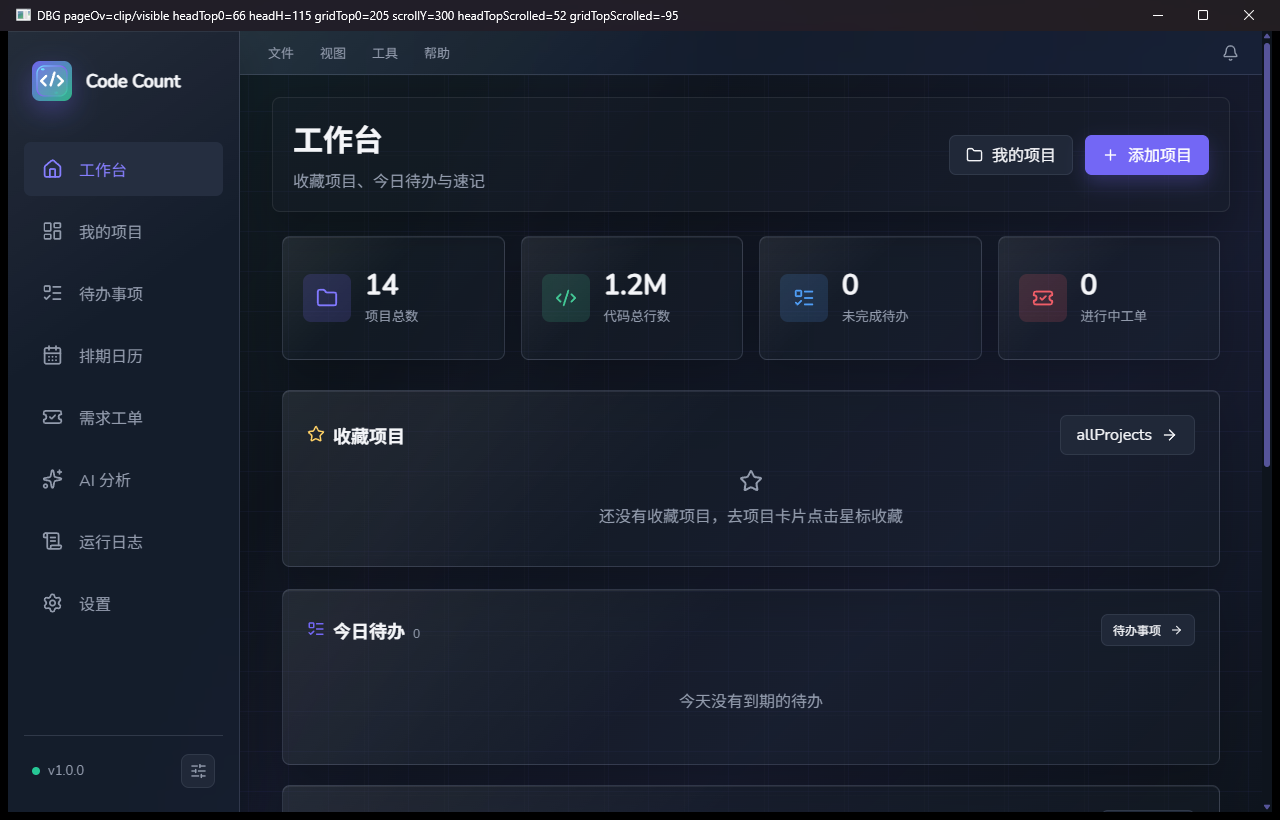The width and height of the screenshot is (1280, 820).
Task: Click the text 还没有收藏项目，去项目卡片点击星标收藏
Action: coord(751,516)
